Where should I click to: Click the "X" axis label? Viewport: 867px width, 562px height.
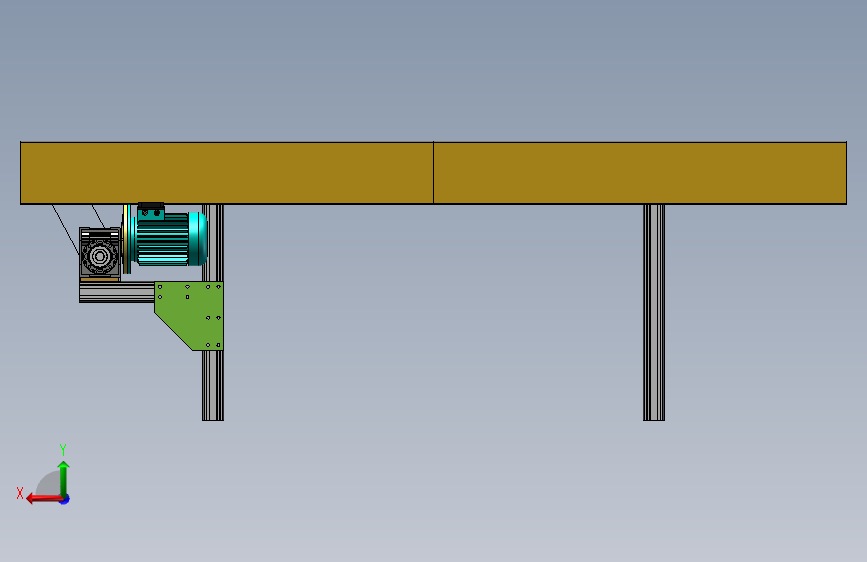tap(20, 493)
